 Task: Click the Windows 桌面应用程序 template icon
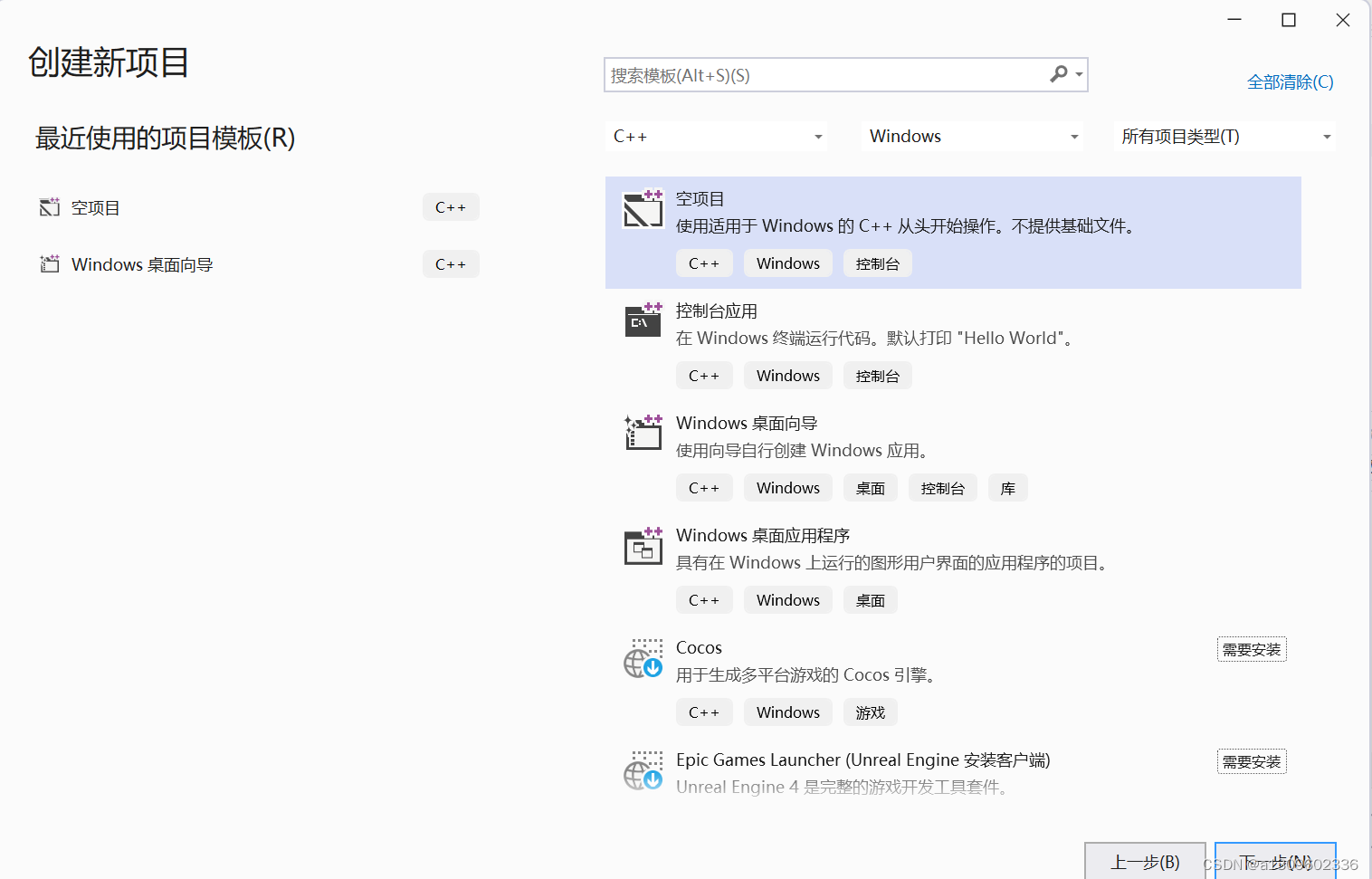coord(643,546)
